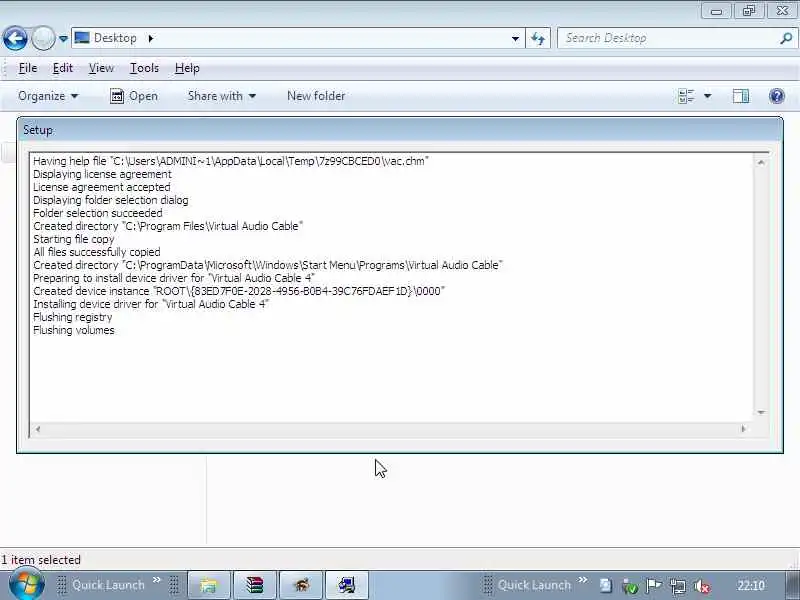Click the document tray icon
The image size is (800, 600).
(x=606, y=586)
